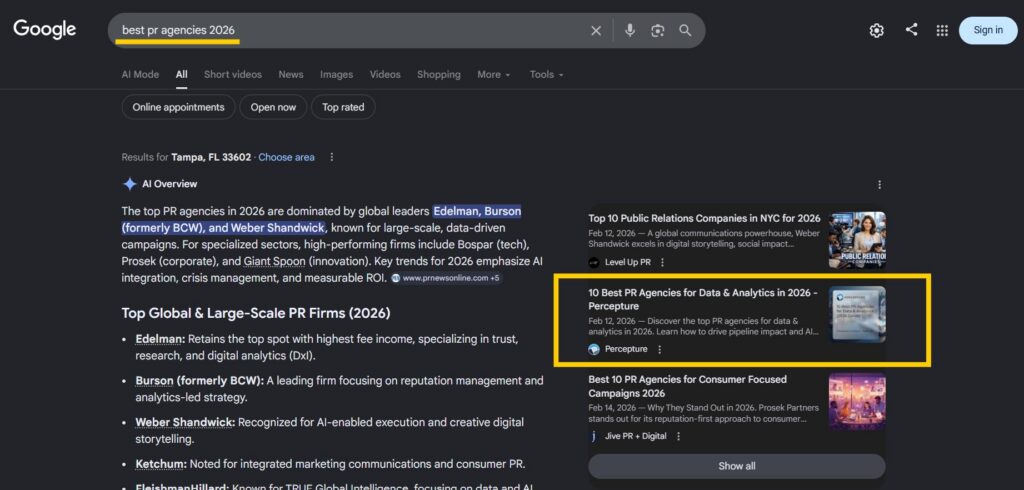Click the AI Overview sparkle icon

click(x=129, y=184)
